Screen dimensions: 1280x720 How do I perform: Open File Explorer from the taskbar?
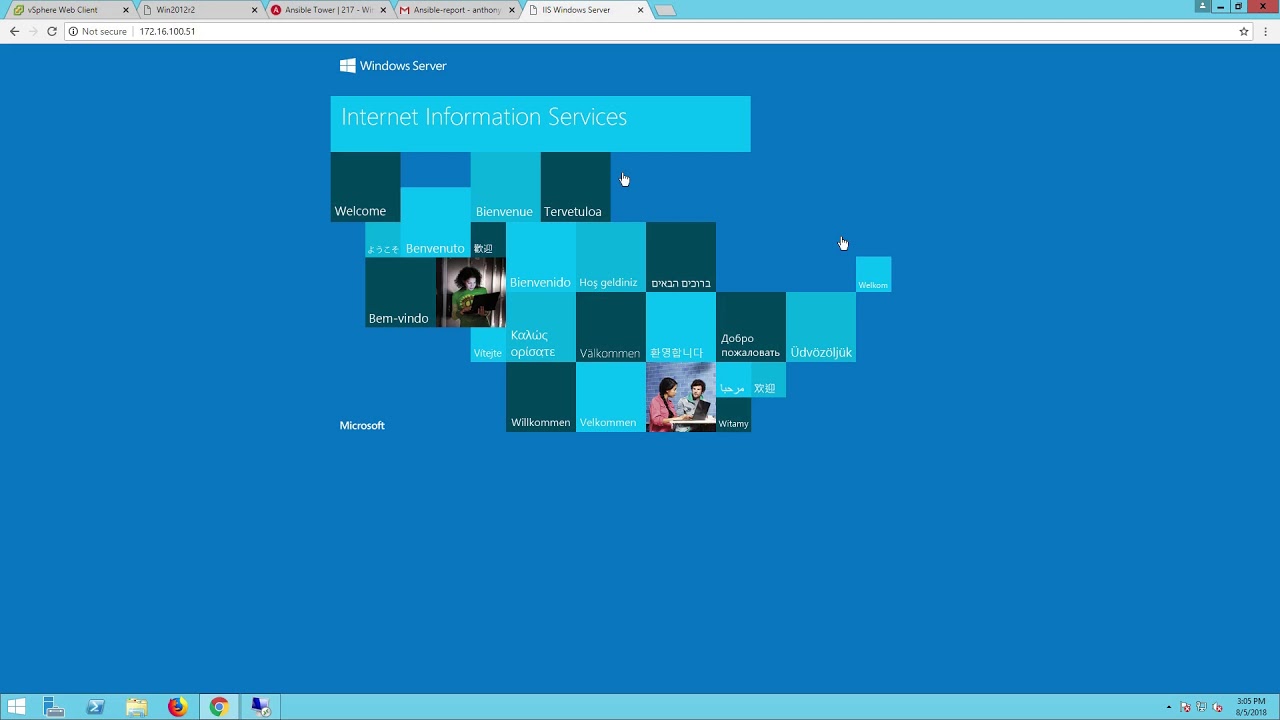(x=137, y=707)
